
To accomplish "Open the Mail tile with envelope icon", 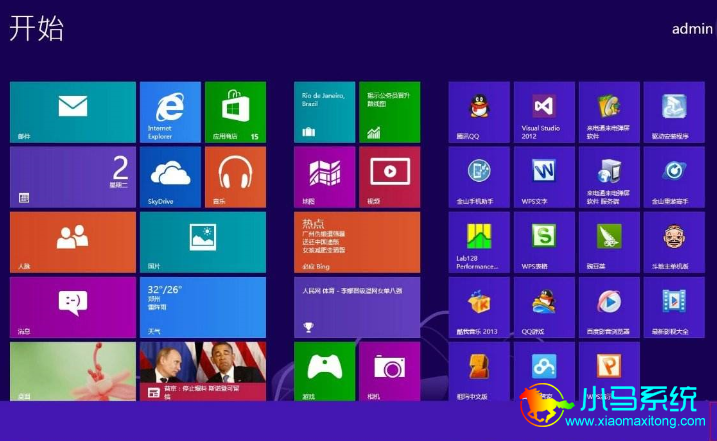I will click(73, 112).
